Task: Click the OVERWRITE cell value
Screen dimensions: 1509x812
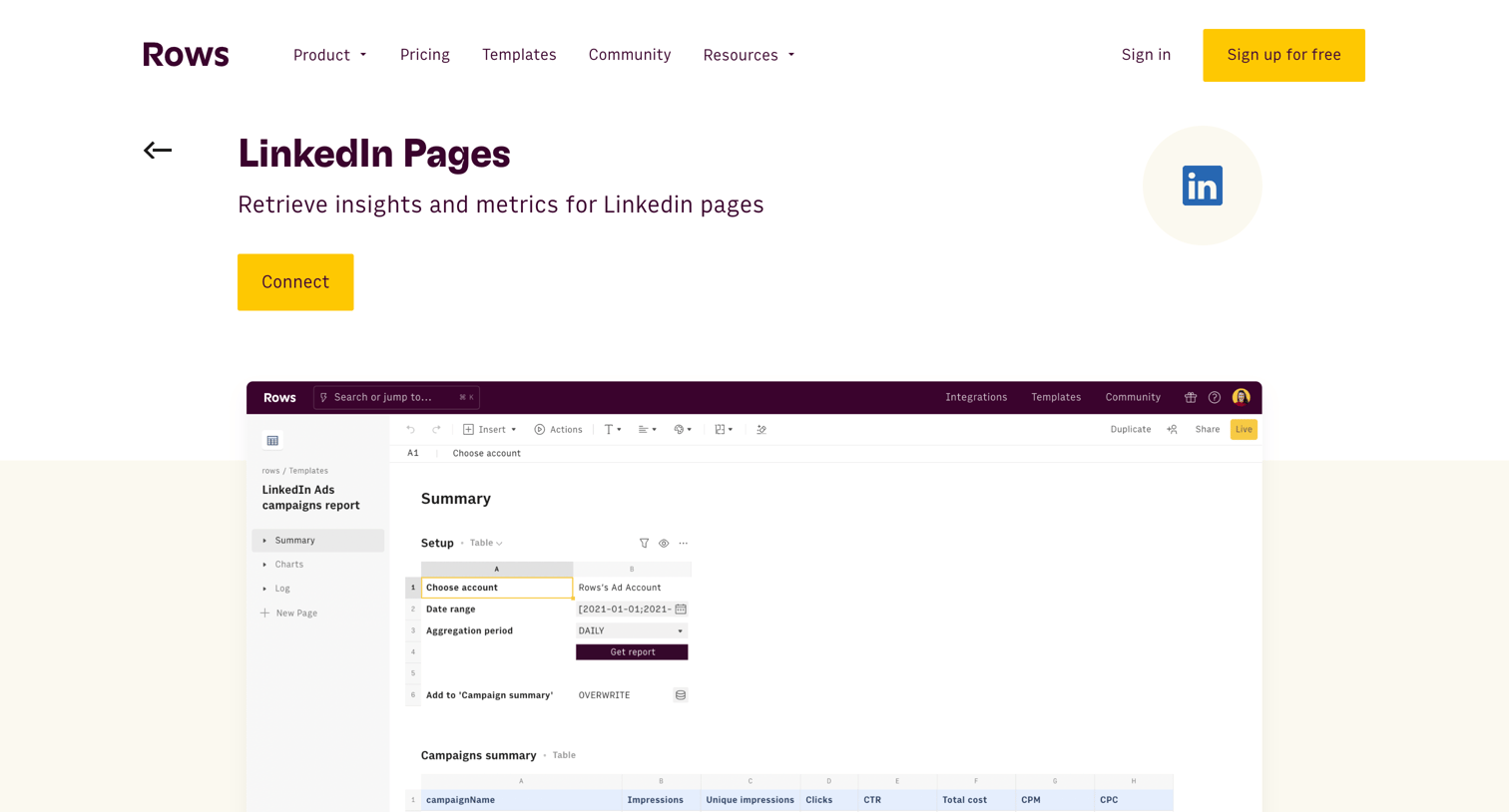Action: [x=604, y=695]
